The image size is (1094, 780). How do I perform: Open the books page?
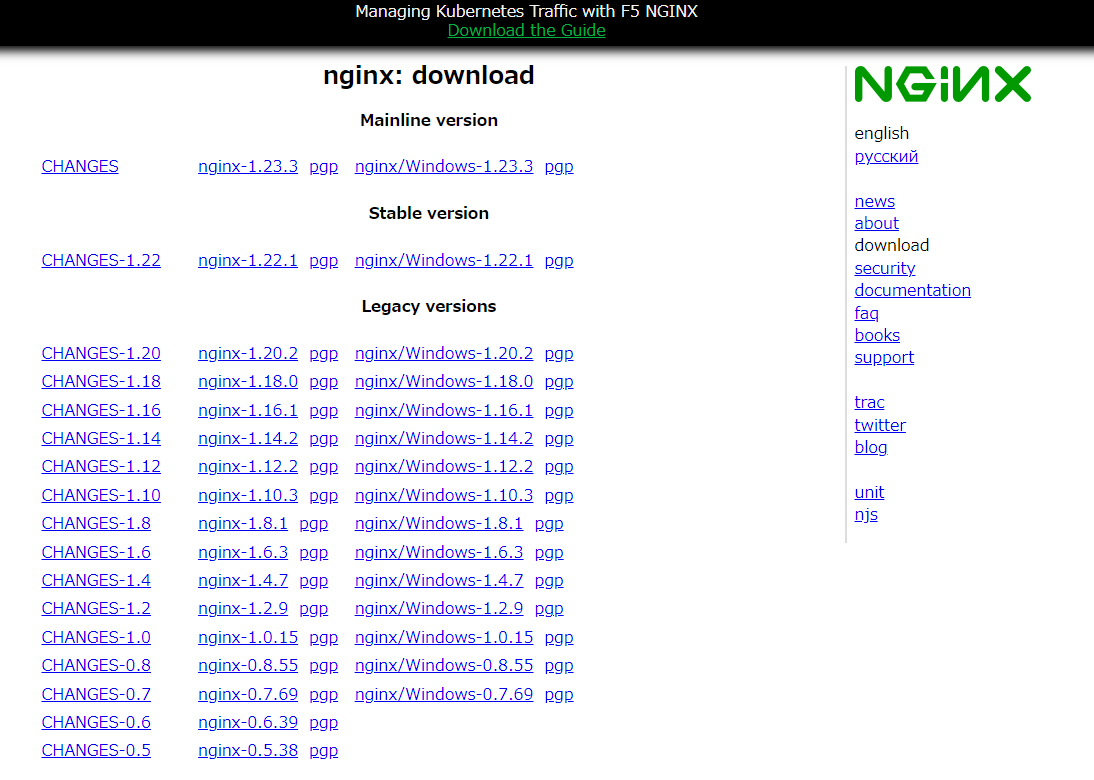click(x=877, y=336)
